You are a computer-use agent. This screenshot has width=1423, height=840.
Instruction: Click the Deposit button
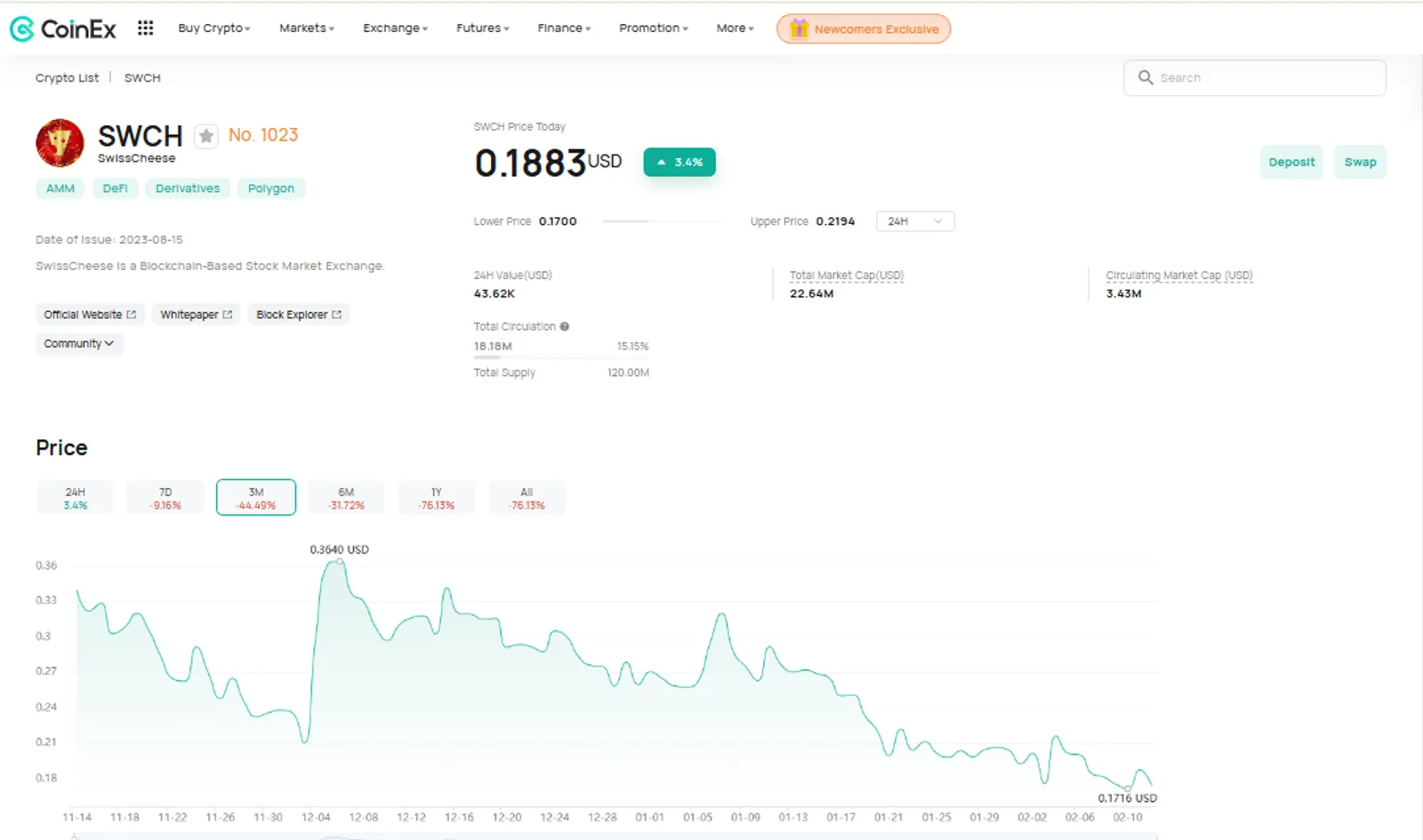click(1291, 162)
